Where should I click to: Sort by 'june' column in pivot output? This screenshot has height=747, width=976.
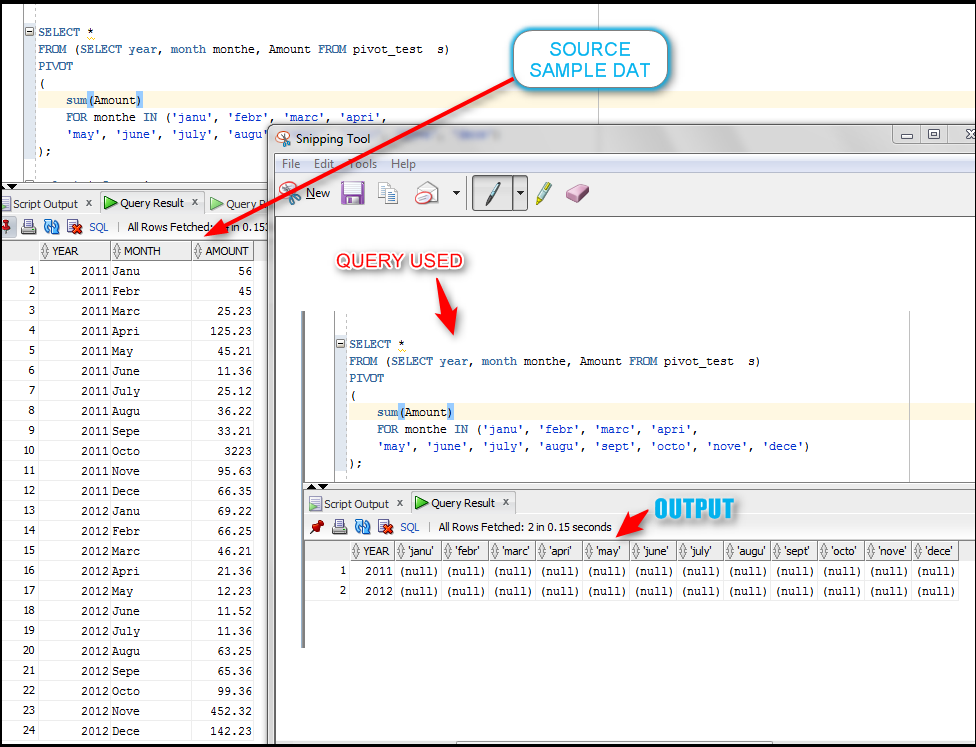pos(653,551)
